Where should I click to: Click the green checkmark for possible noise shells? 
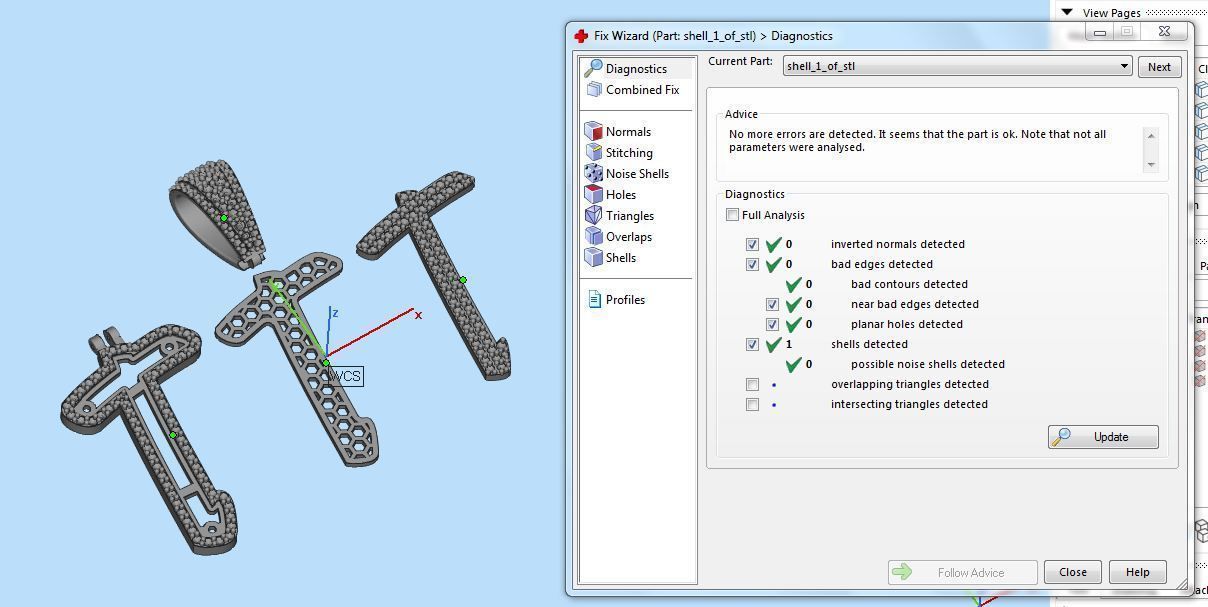(793, 364)
